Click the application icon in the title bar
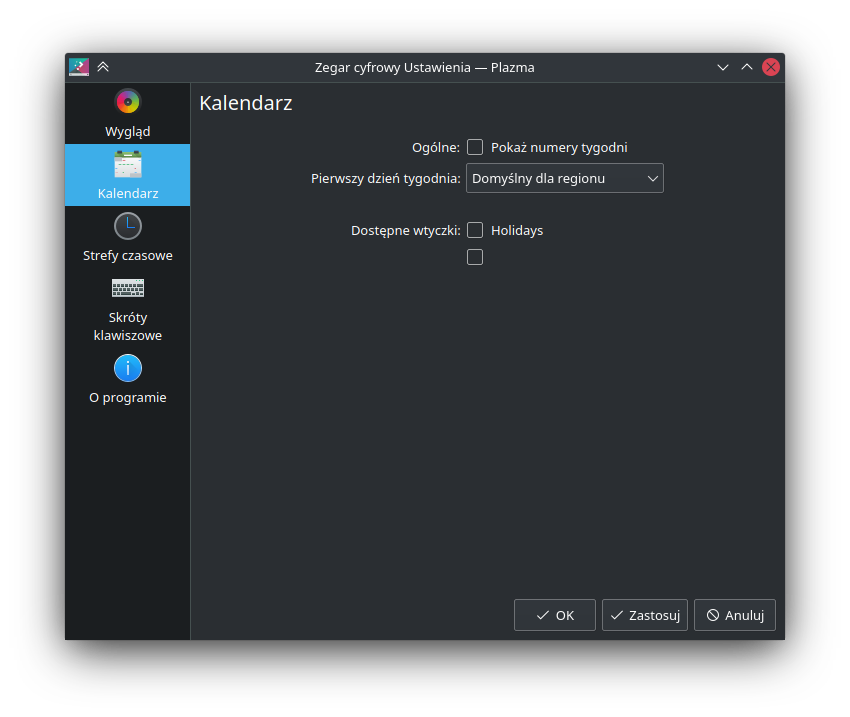 coord(79,67)
